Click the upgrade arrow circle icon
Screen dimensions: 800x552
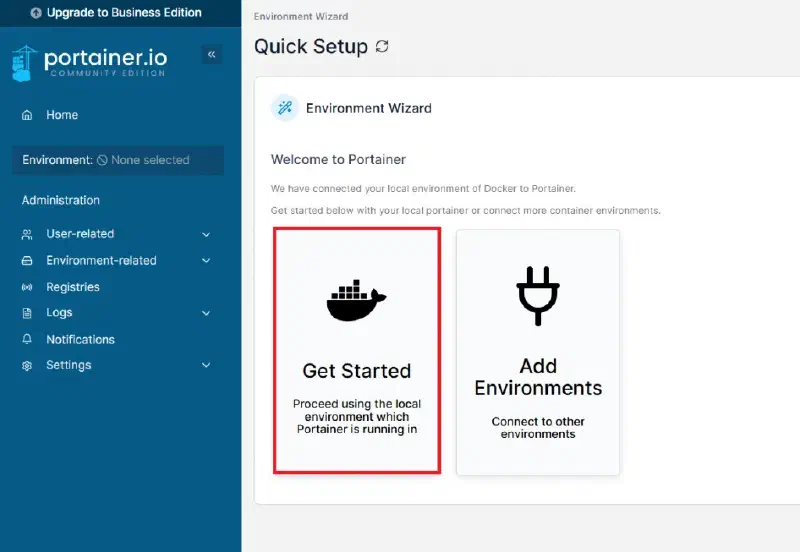tap(36, 13)
